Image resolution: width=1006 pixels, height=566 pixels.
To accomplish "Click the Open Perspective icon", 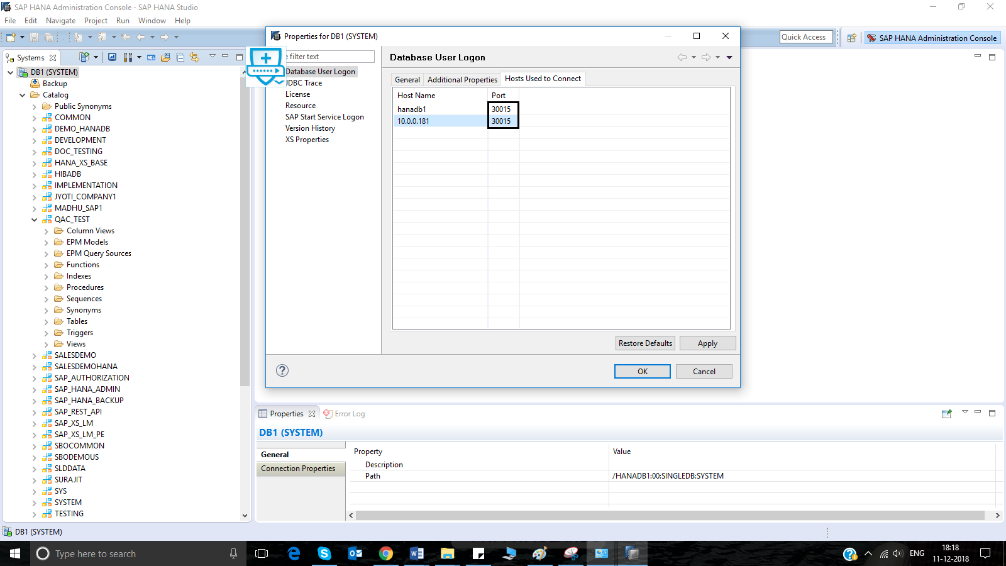I will 851,37.
